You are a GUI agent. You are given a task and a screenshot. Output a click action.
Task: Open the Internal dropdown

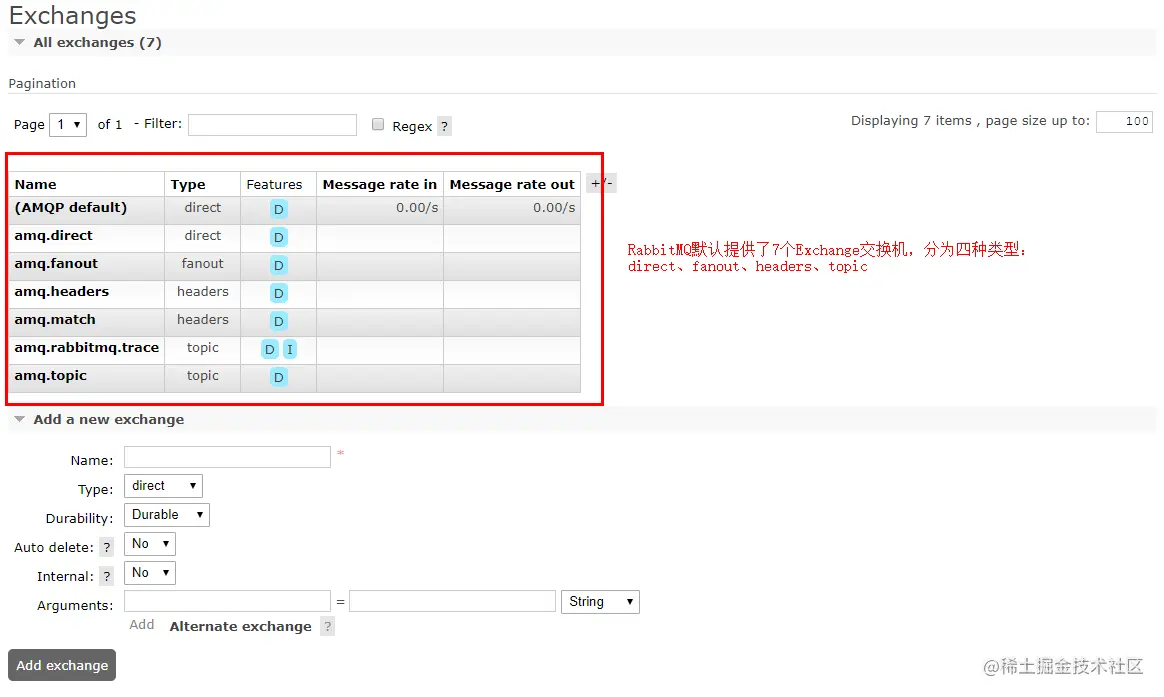coord(150,573)
